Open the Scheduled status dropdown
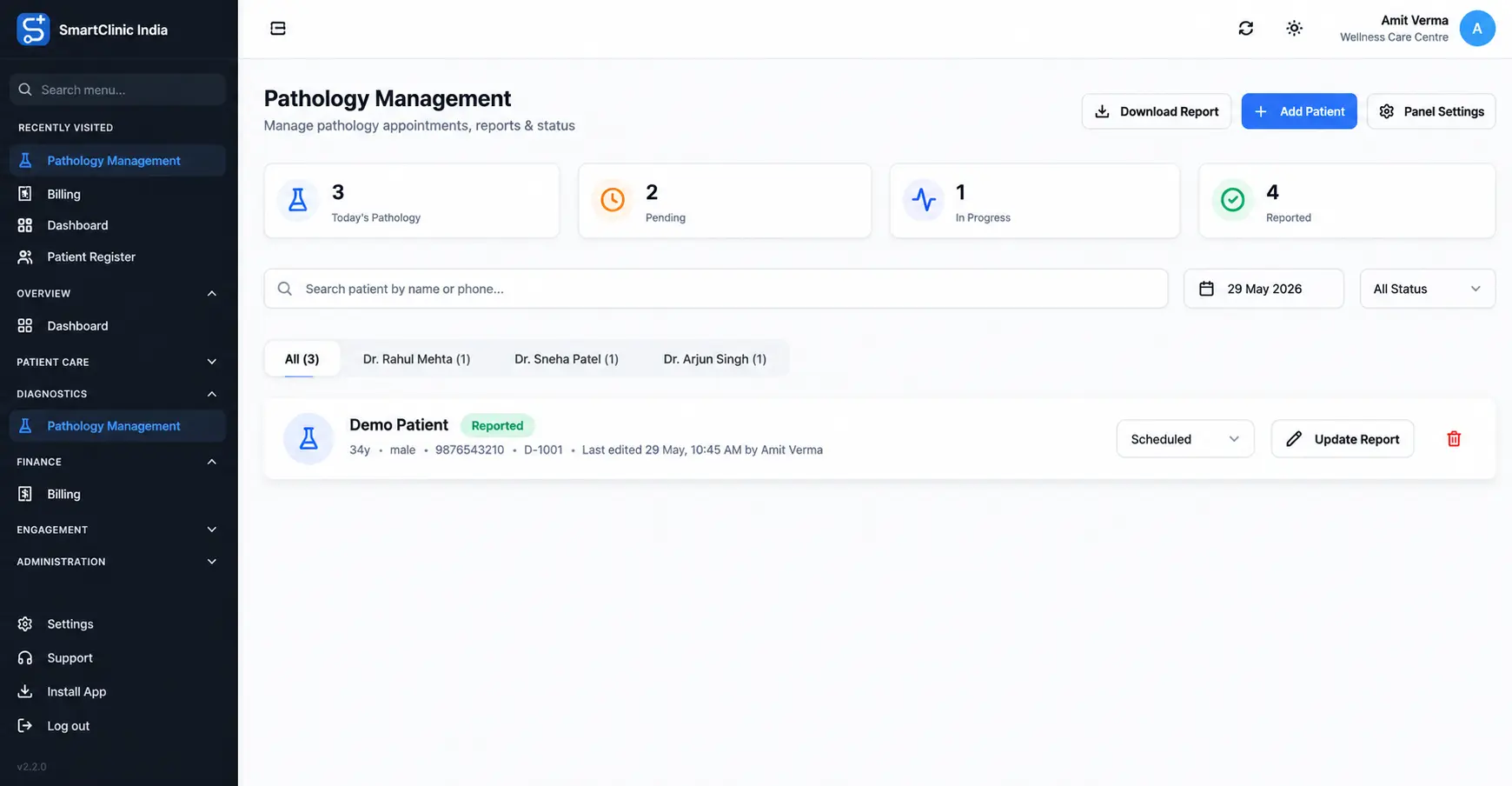This screenshot has height=786, width=1512. (x=1185, y=439)
